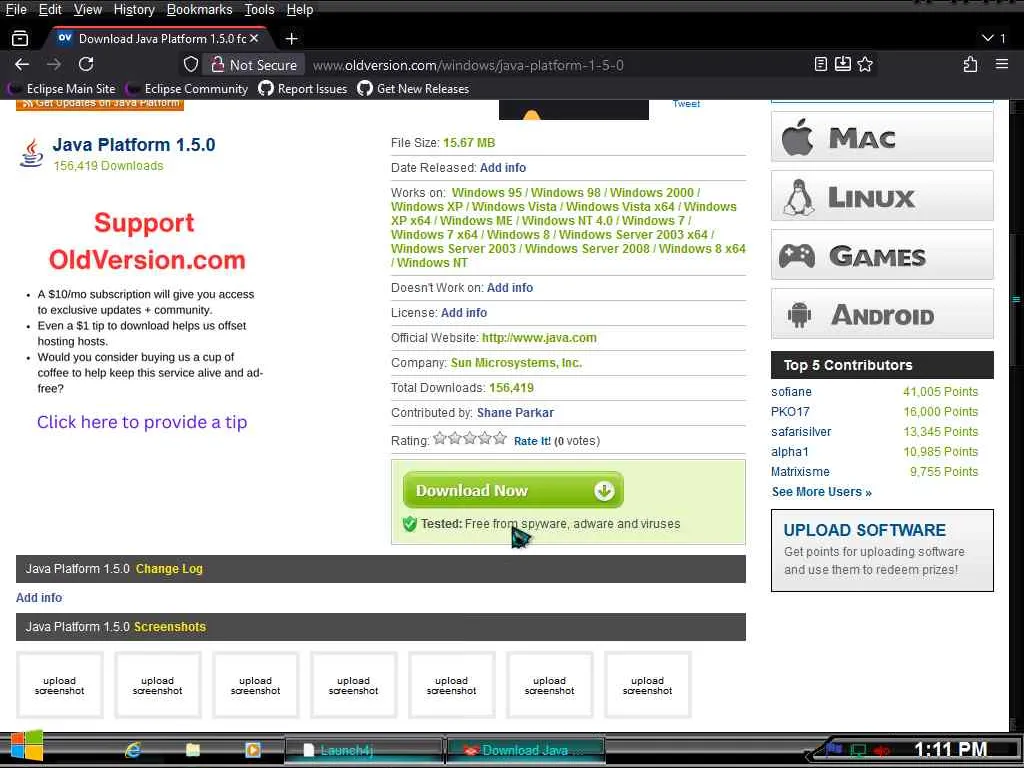Open the tracking protection shield icon
1024x768 pixels.
(x=191, y=64)
